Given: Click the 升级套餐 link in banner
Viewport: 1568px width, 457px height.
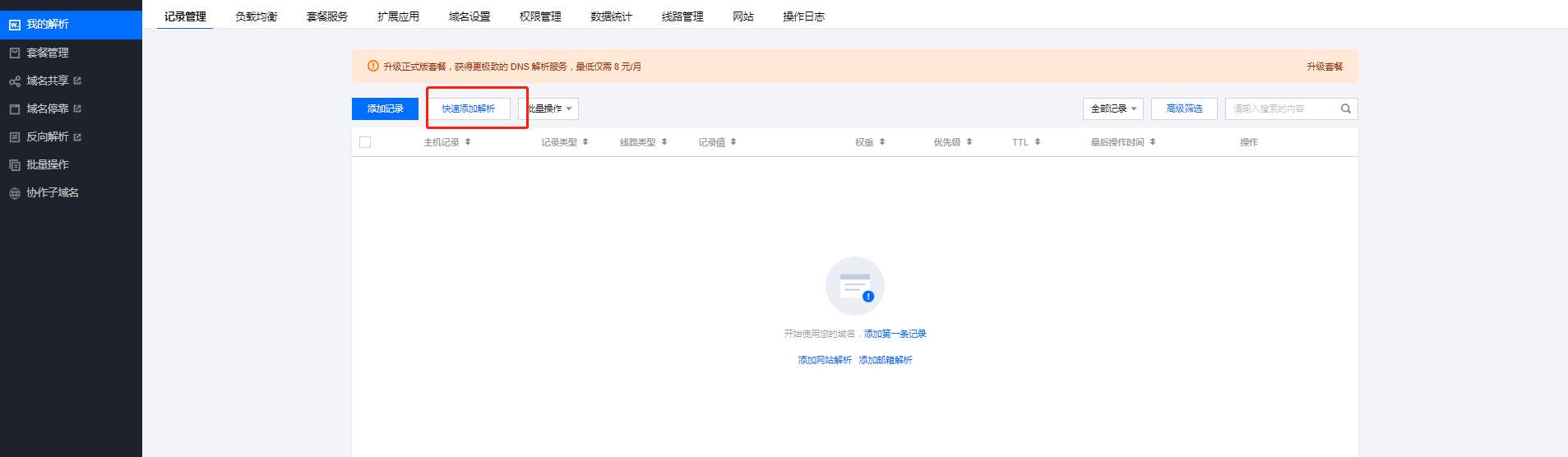Looking at the screenshot, I should [1324, 67].
